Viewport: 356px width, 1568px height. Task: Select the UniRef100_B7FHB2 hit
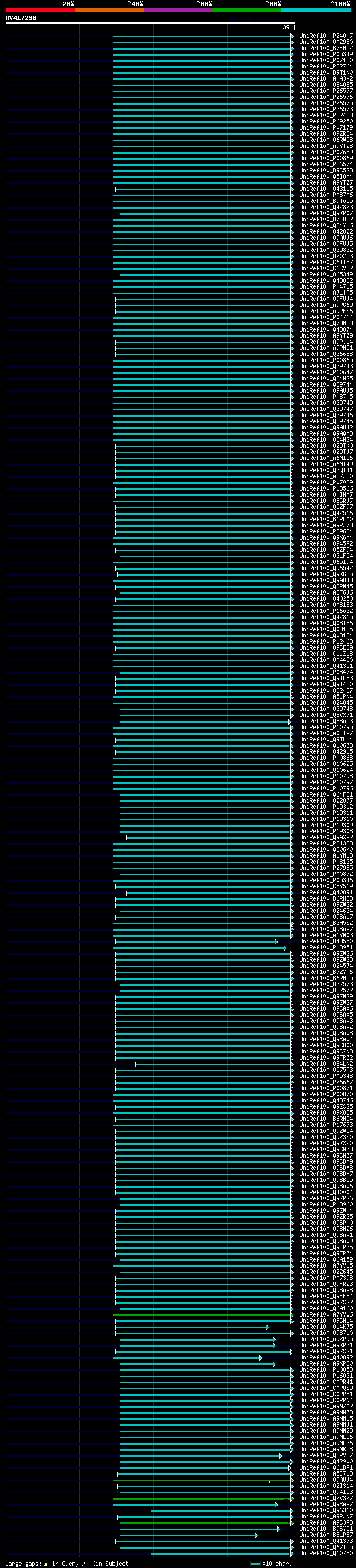point(326,220)
